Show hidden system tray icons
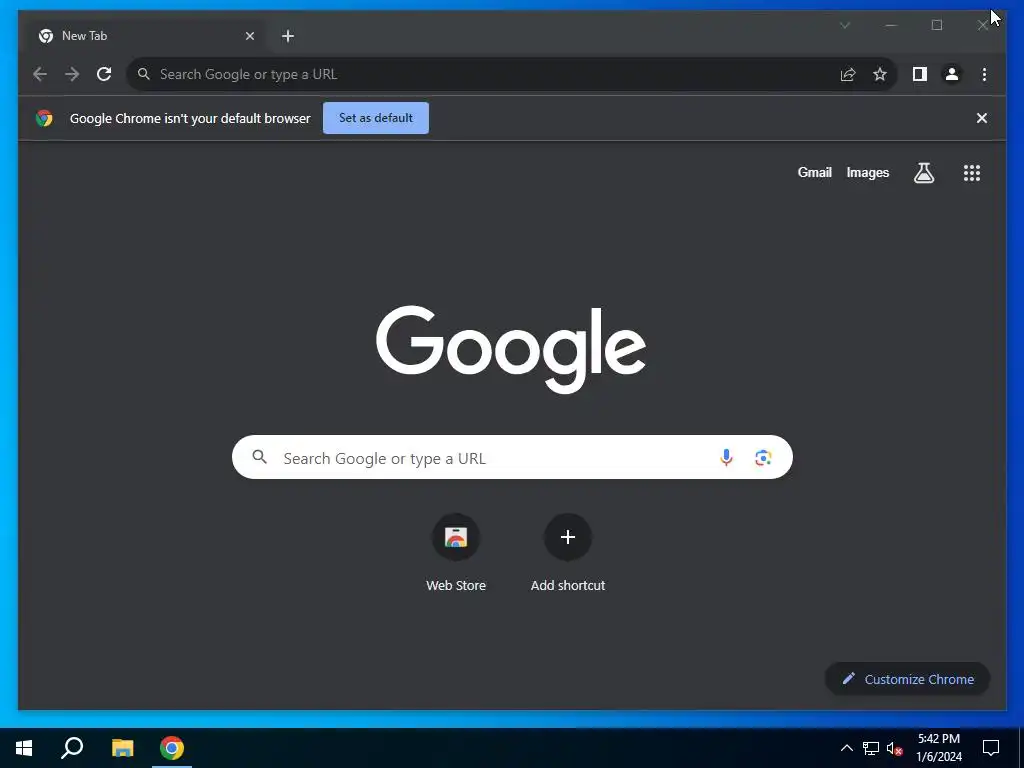 [846, 748]
